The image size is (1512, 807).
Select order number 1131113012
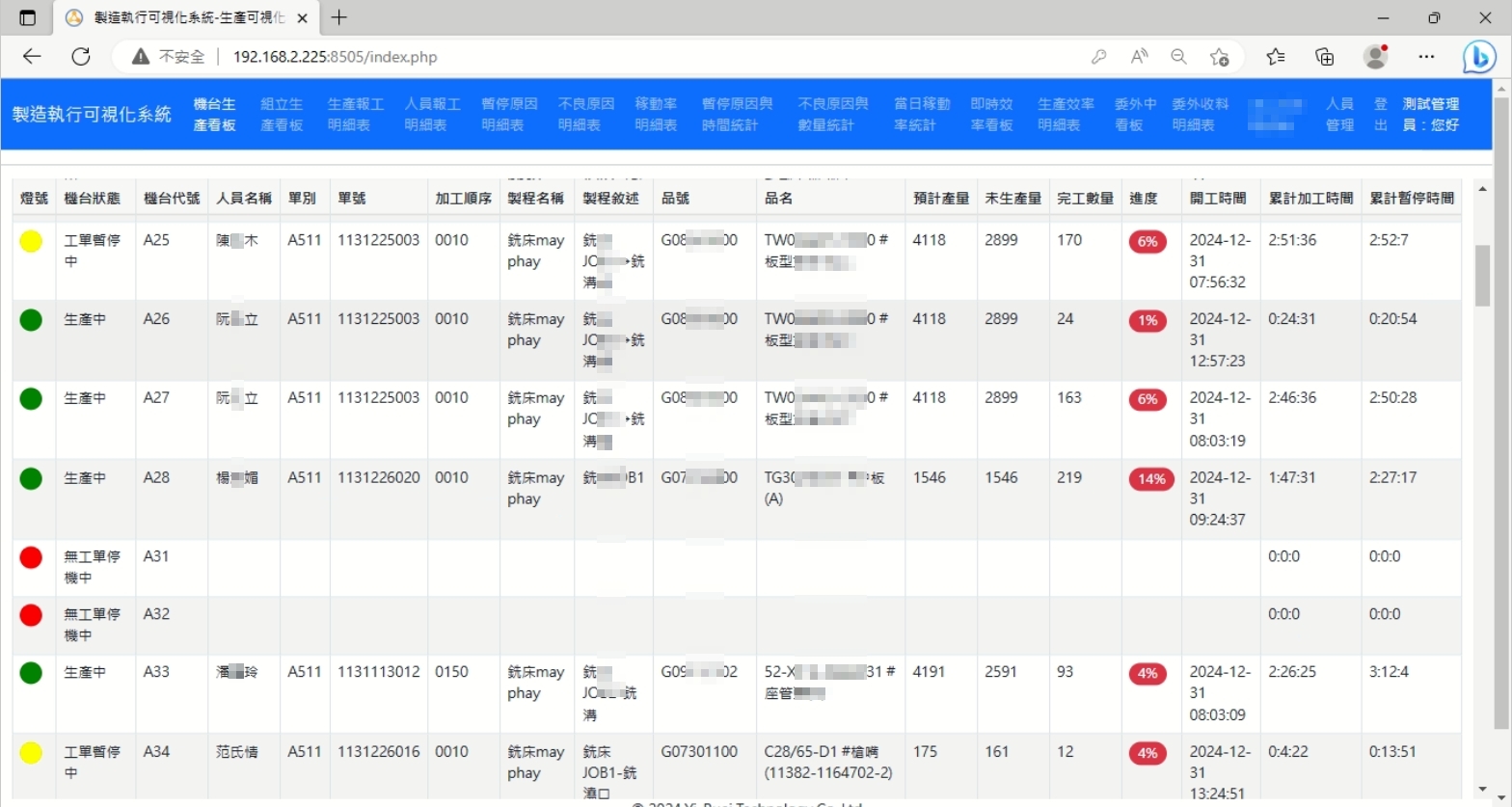[x=379, y=672]
